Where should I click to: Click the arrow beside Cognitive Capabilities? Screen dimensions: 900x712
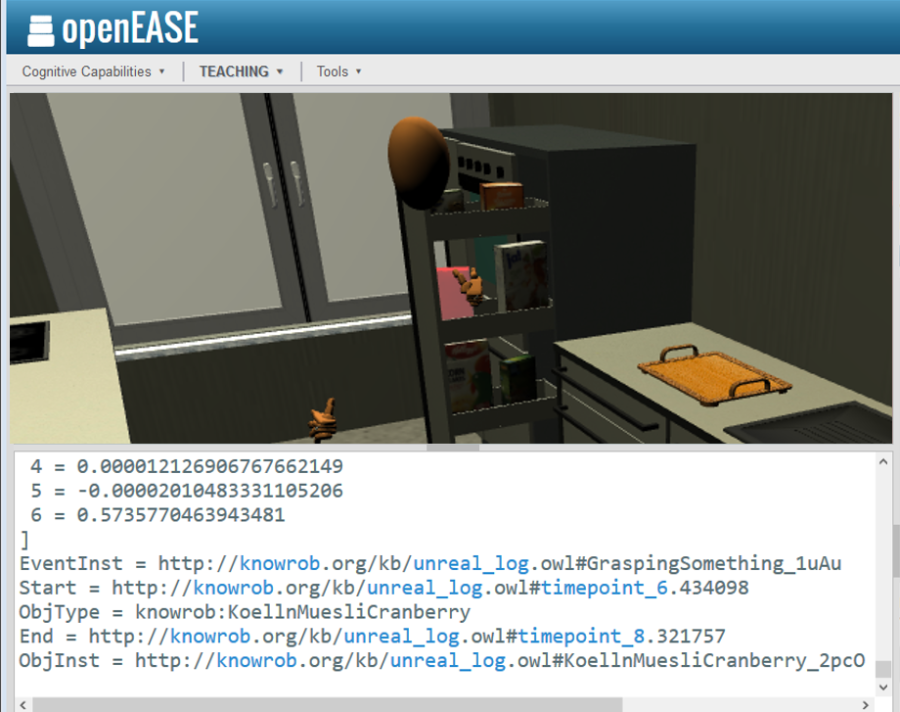162,72
